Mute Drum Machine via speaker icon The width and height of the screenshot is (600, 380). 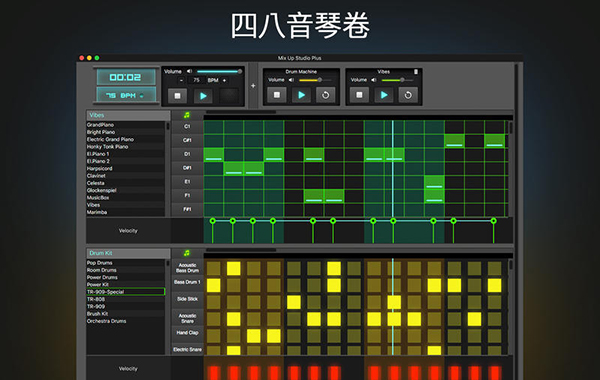(x=291, y=80)
